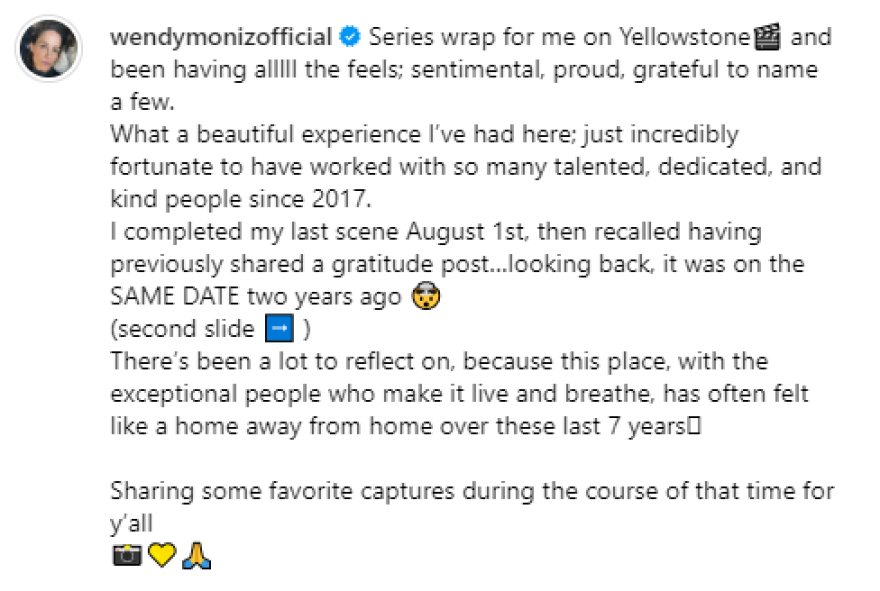Screen dimensions: 880x591
Task: Open the wendymonizofficial profile picture
Action: pos(49,48)
